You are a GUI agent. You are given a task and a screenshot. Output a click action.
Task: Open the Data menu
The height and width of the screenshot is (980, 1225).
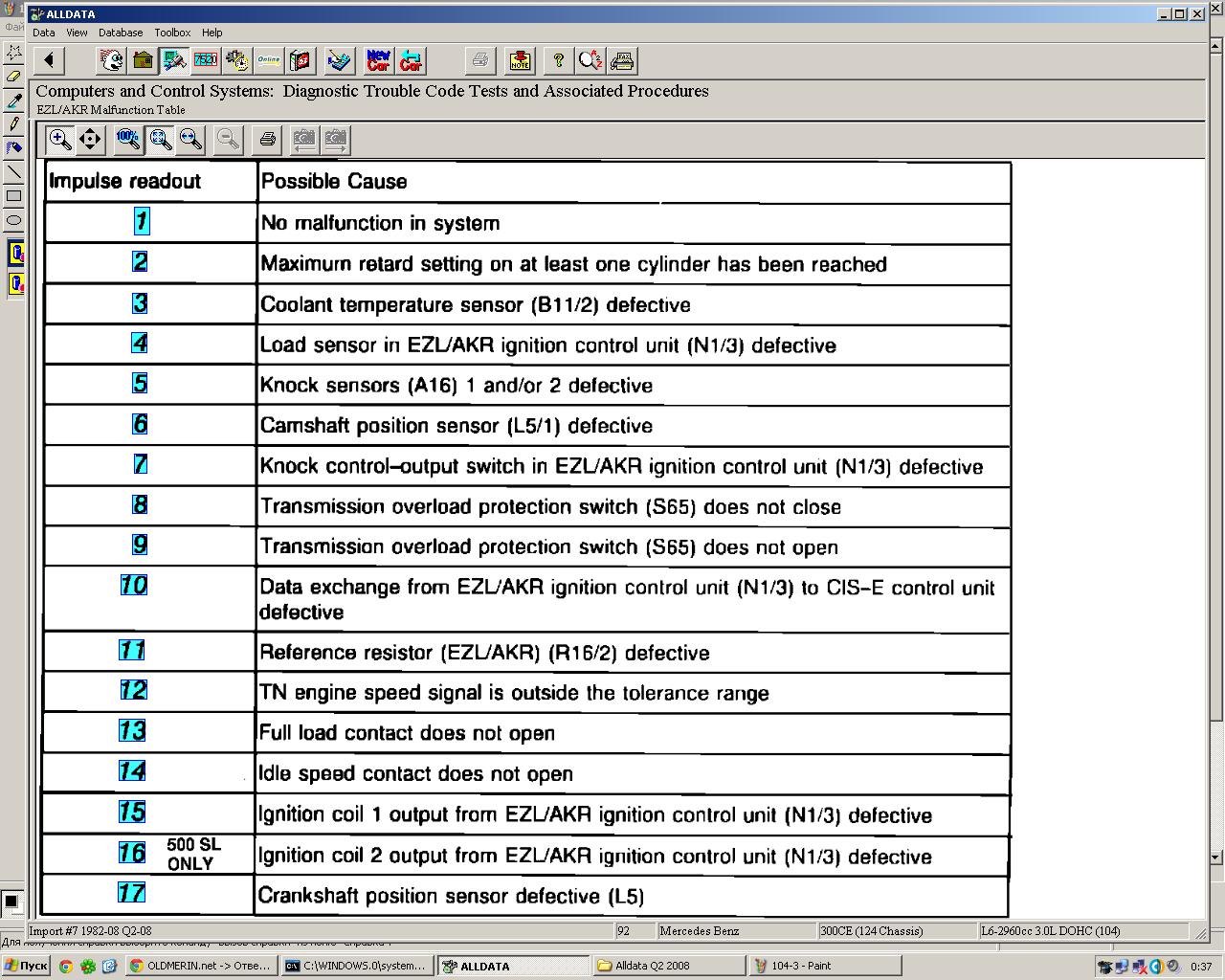click(x=44, y=33)
